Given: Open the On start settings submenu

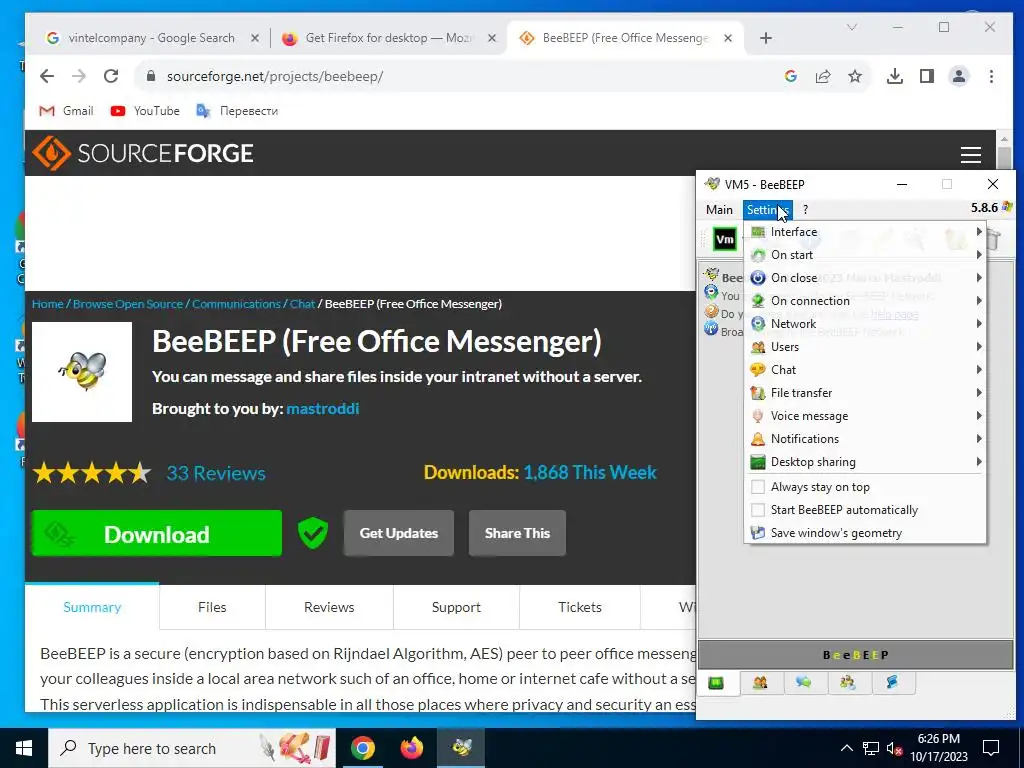Looking at the screenshot, I should click(x=865, y=255).
